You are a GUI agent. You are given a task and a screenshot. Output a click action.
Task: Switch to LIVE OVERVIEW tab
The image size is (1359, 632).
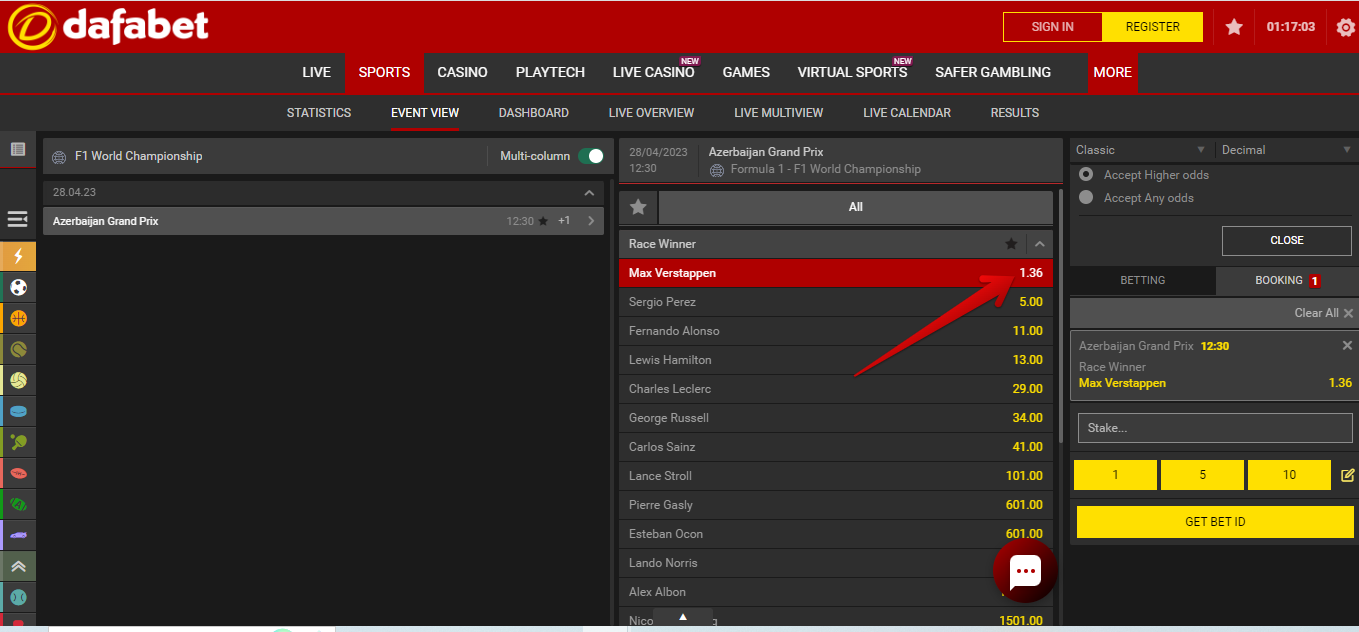pyautogui.click(x=651, y=113)
